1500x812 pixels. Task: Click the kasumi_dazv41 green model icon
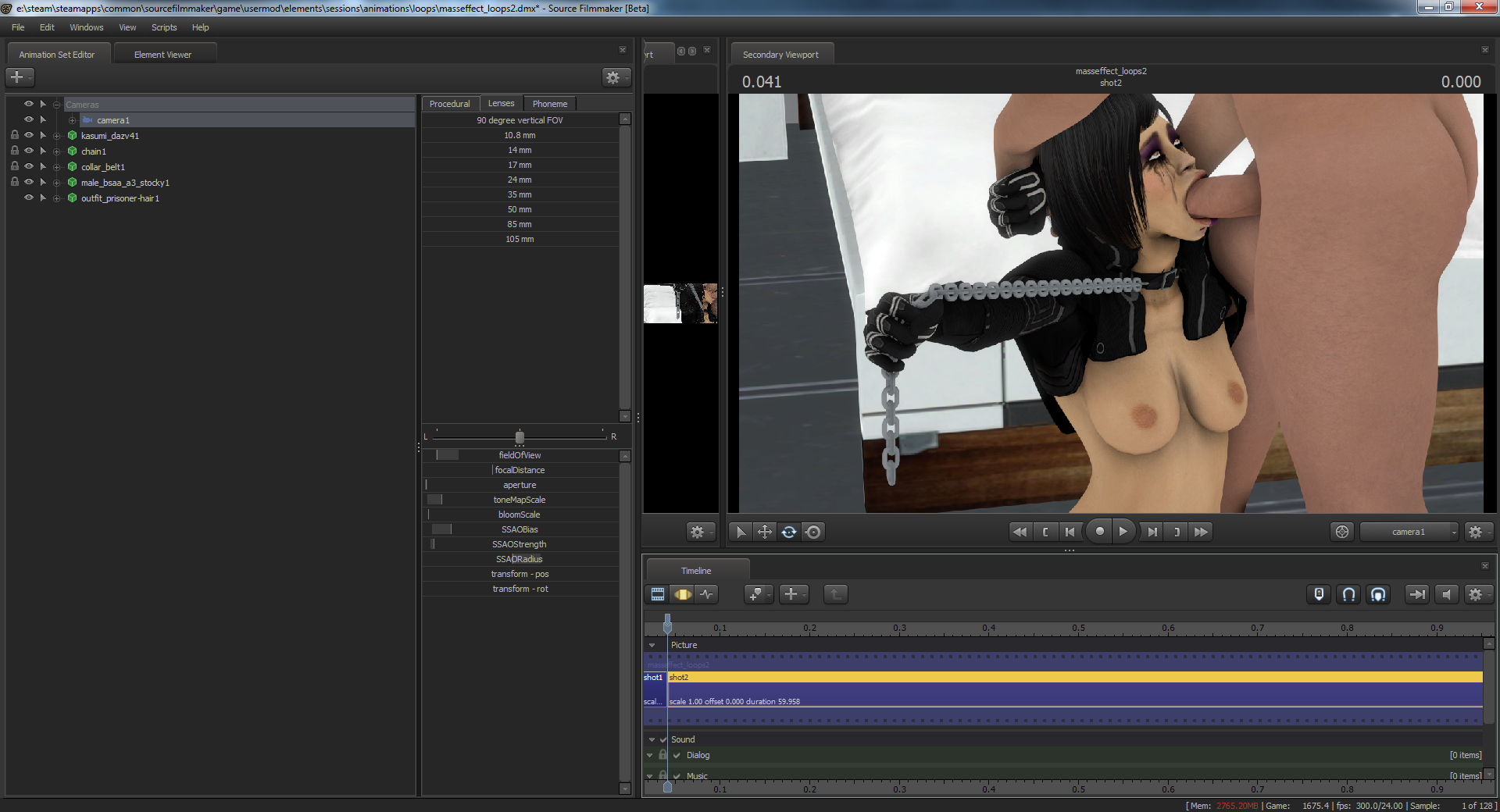73,136
